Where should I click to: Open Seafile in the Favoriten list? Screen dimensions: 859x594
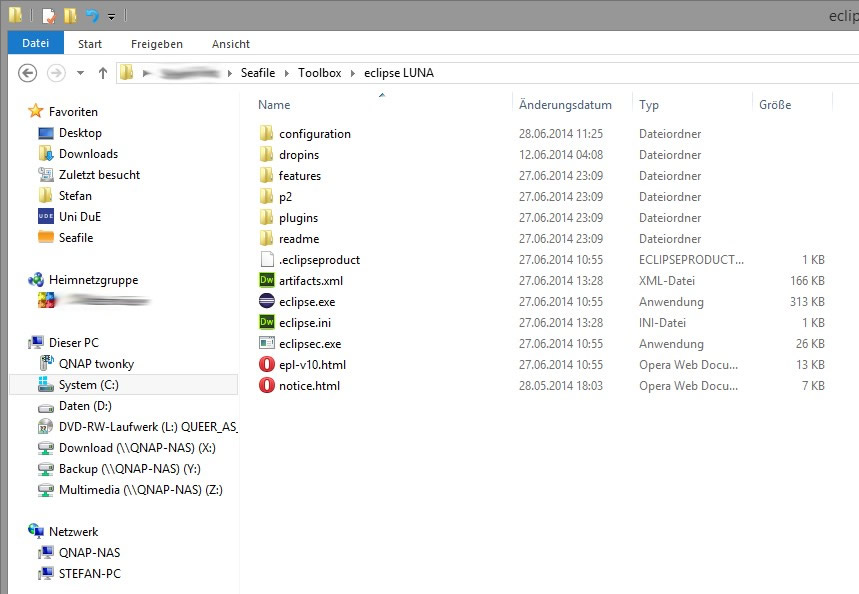pos(76,238)
